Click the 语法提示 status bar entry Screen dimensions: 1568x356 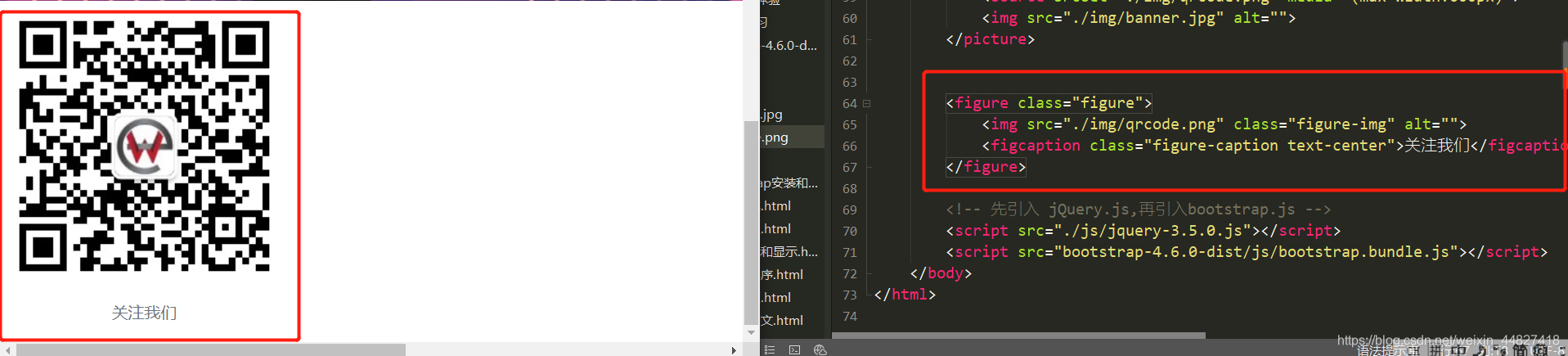pos(1389,350)
